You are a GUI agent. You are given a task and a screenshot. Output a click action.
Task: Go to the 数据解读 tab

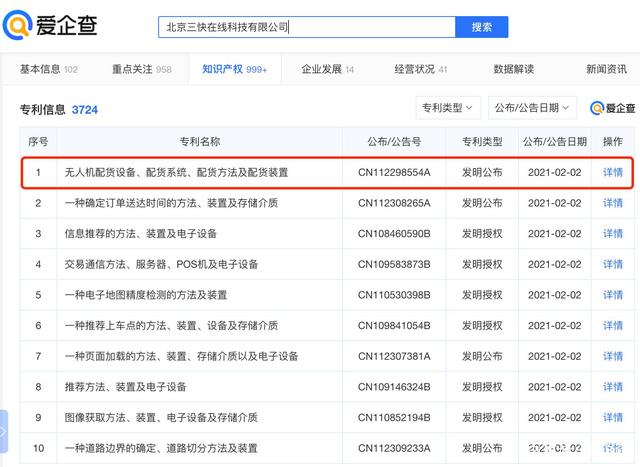513,69
